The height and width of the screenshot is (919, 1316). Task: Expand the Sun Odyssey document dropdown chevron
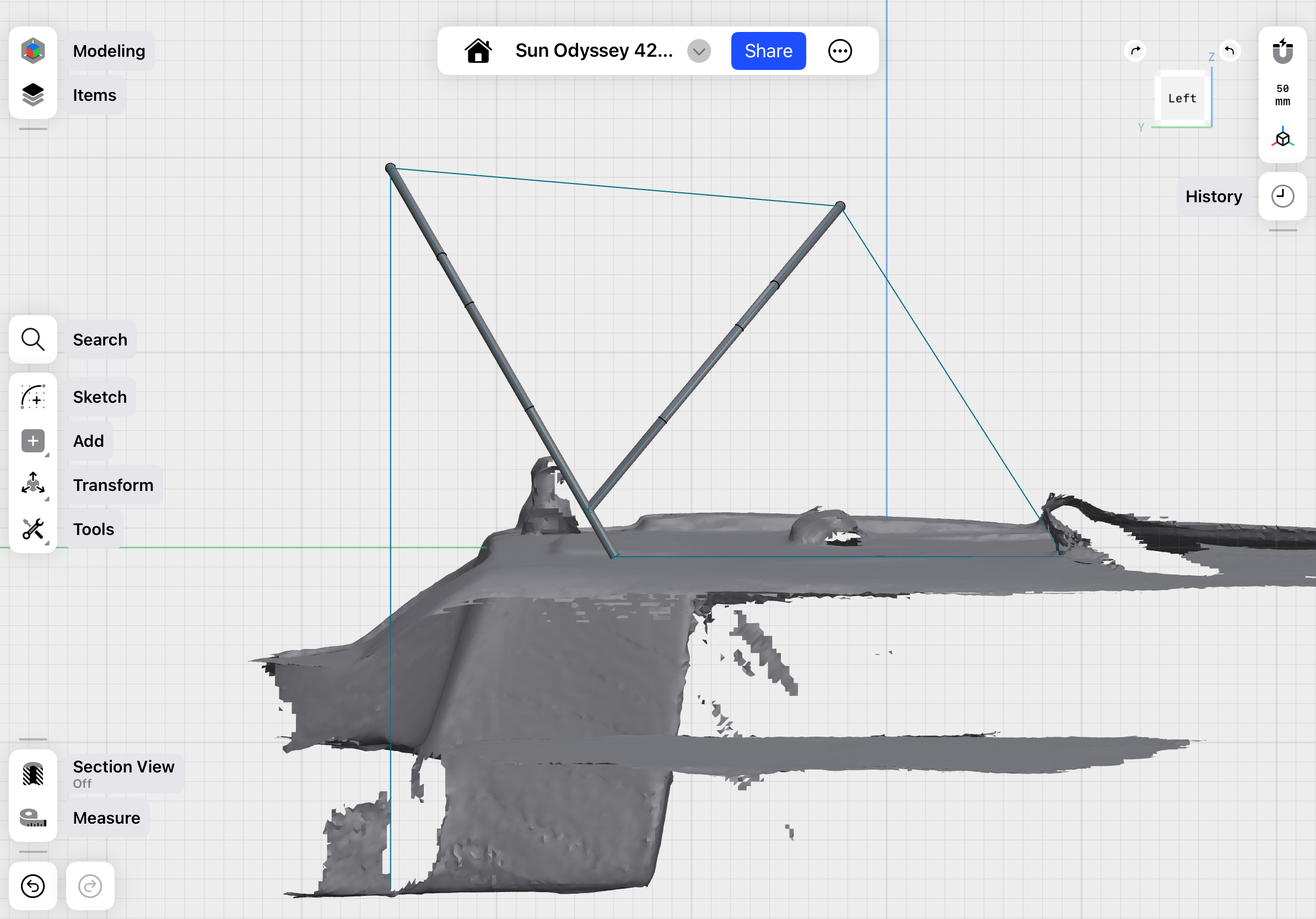(x=699, y=51)
